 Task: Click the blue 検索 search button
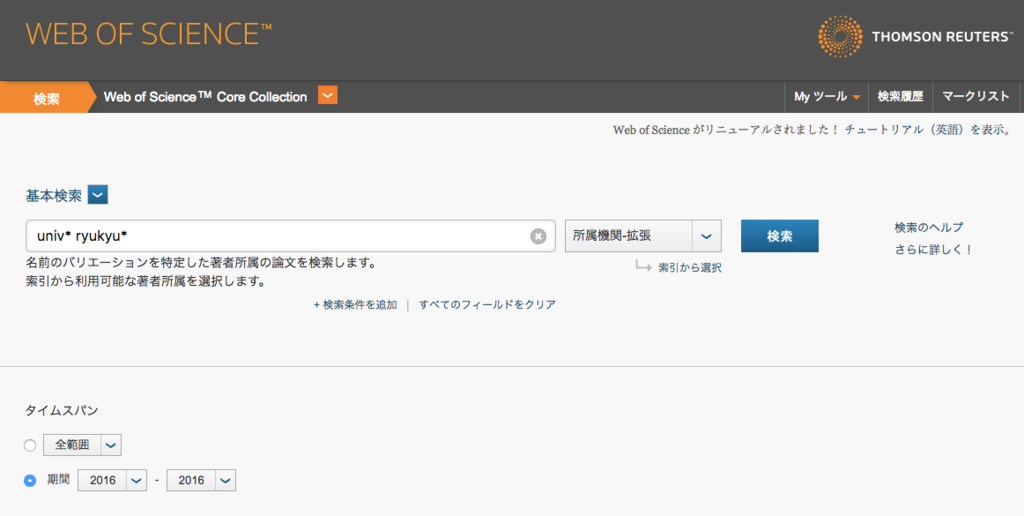point(780,236)
